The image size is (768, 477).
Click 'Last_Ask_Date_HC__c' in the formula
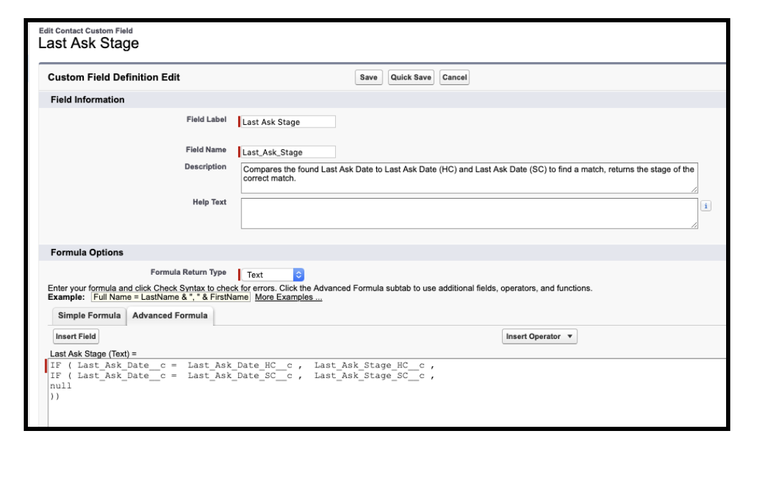240,365
